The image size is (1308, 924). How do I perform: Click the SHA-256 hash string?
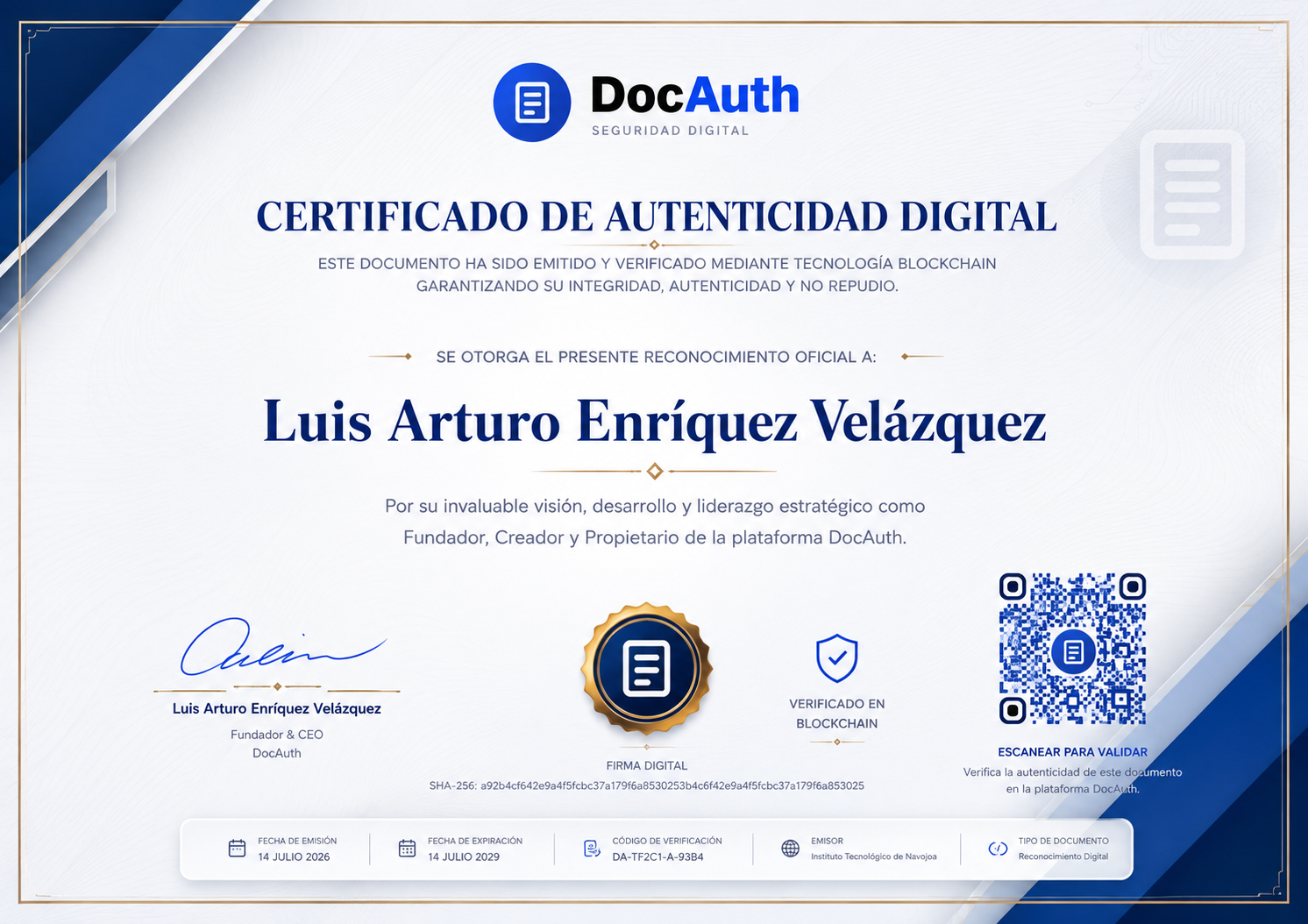[647, 785]
